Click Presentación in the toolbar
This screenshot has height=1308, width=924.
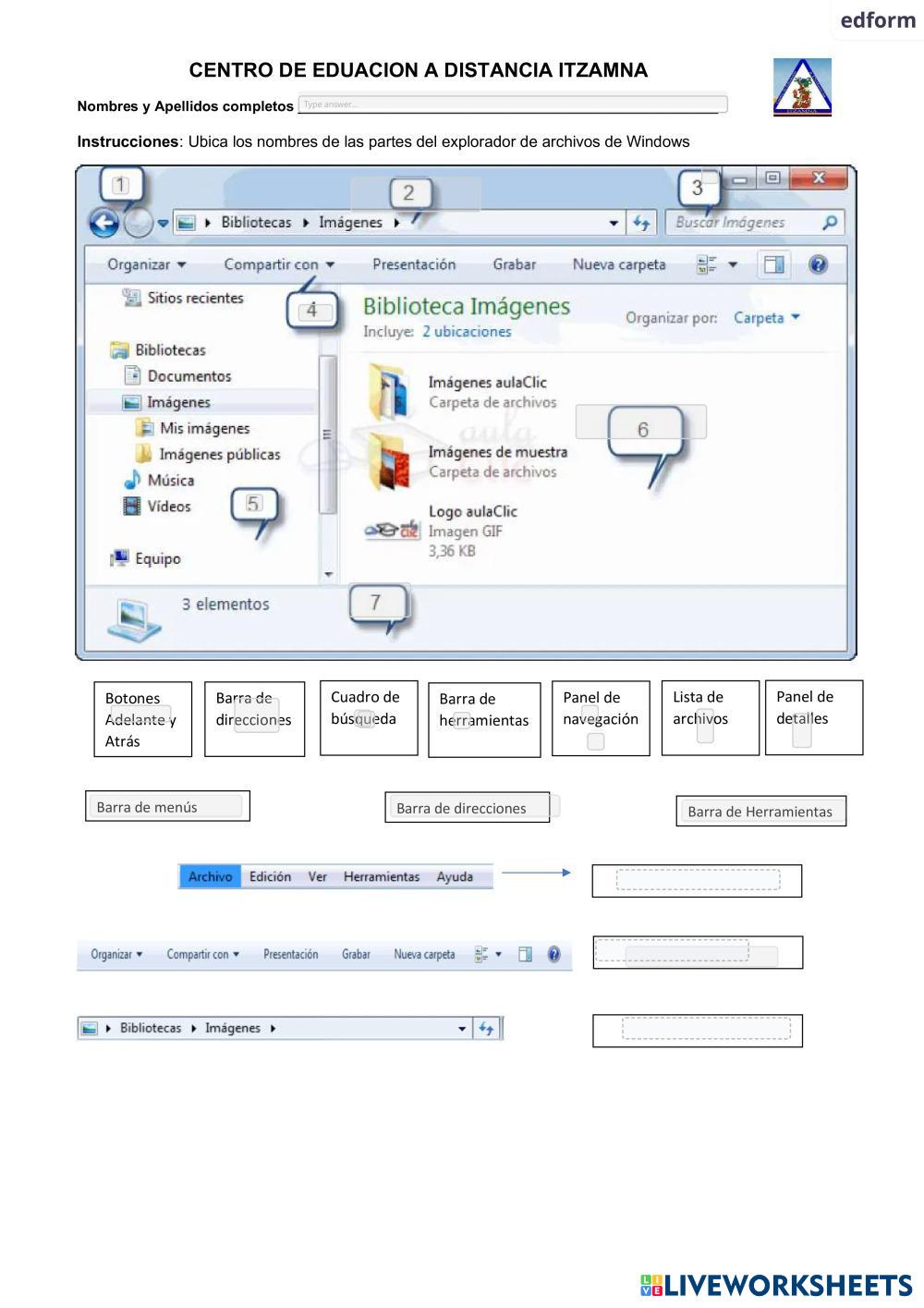coord(414,265)
